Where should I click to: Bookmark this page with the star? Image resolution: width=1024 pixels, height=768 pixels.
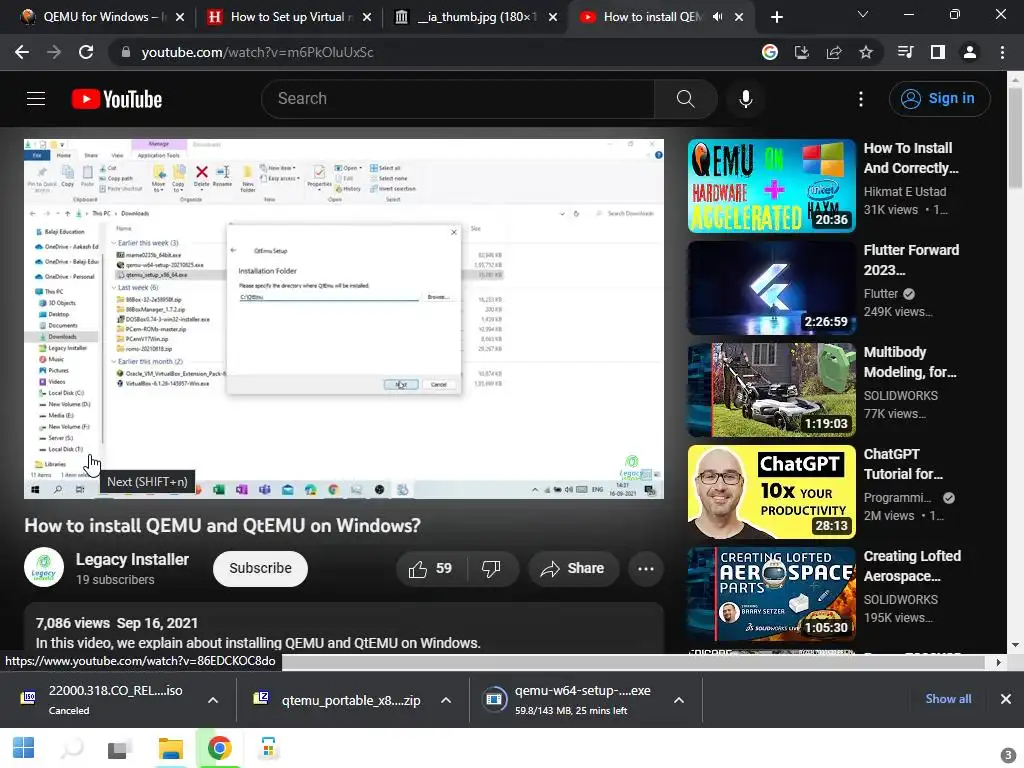coord(865,52)
